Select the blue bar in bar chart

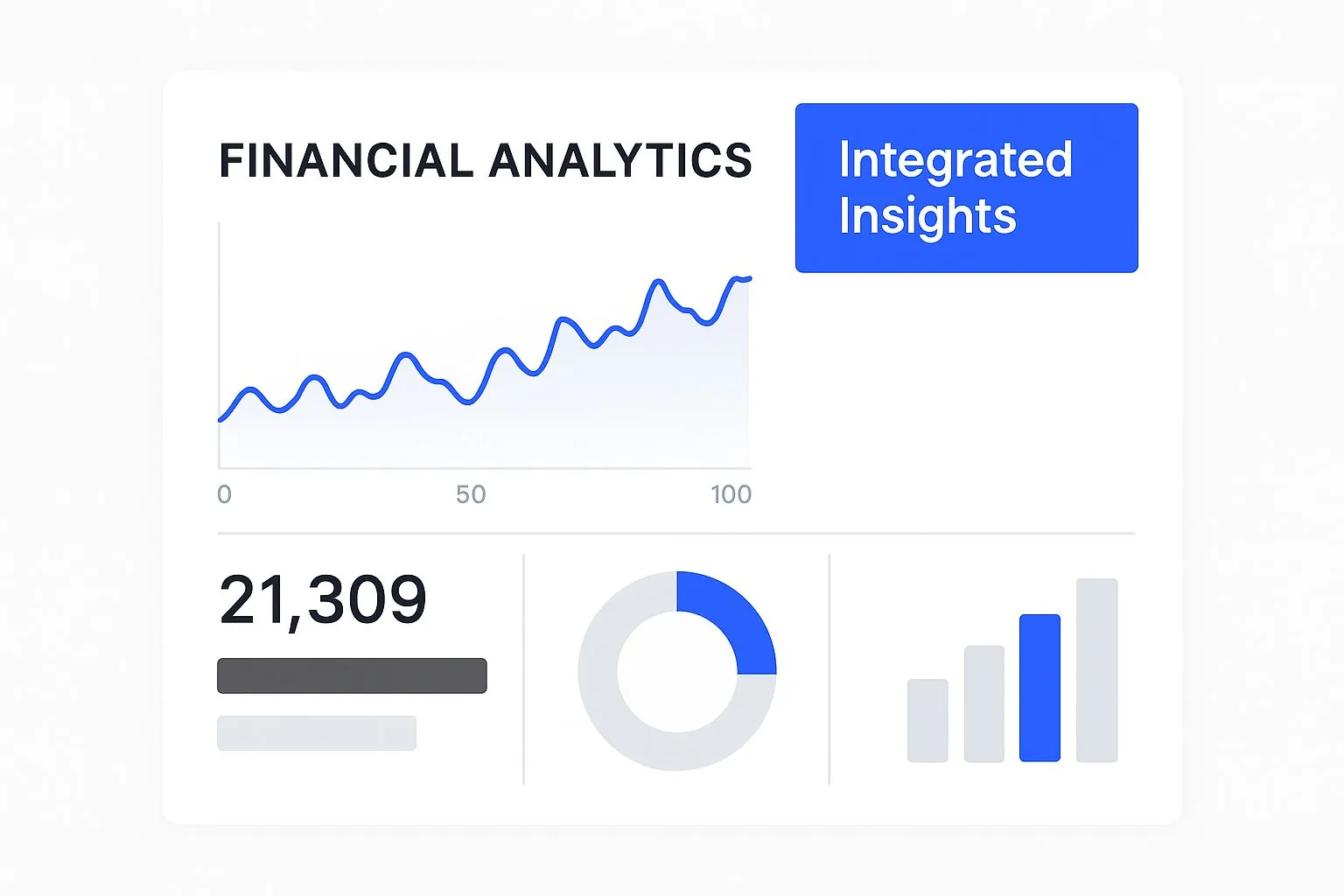tap(1039, 688)
